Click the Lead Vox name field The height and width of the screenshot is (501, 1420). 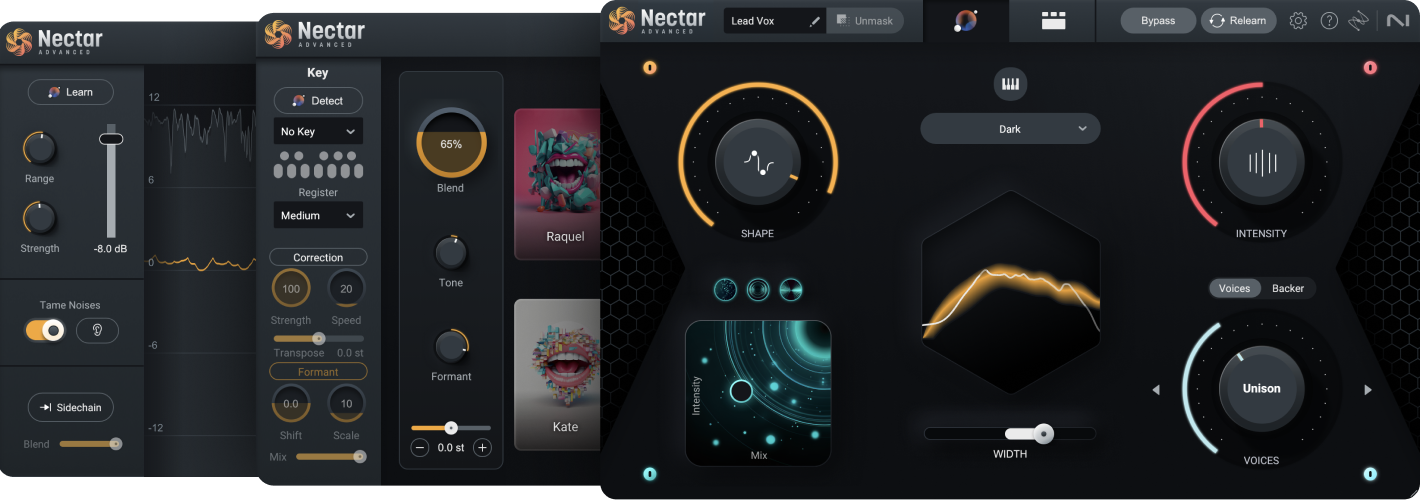tap(775, 21)
